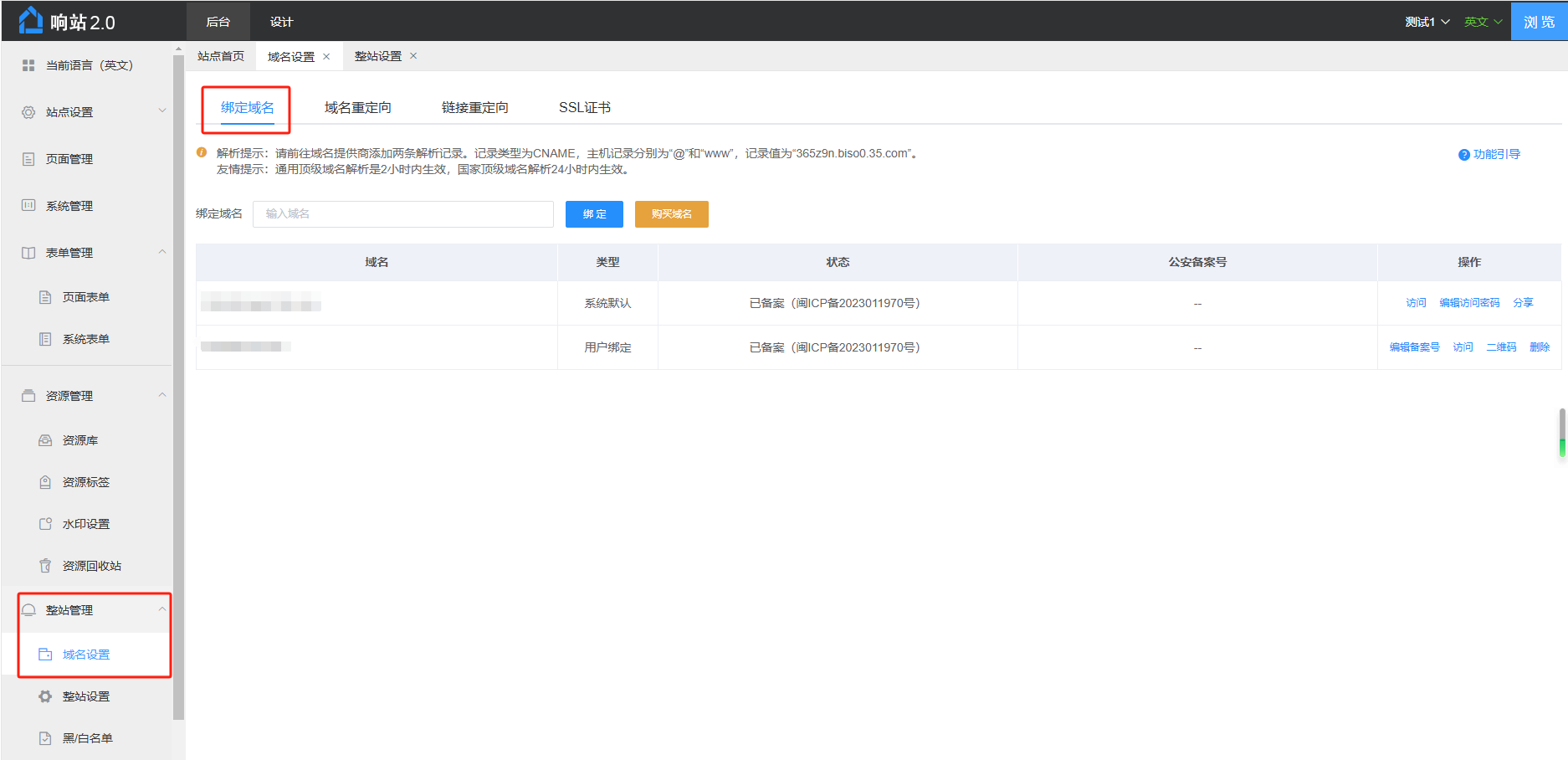Click 删除 link for user-bound domain

1539,347
